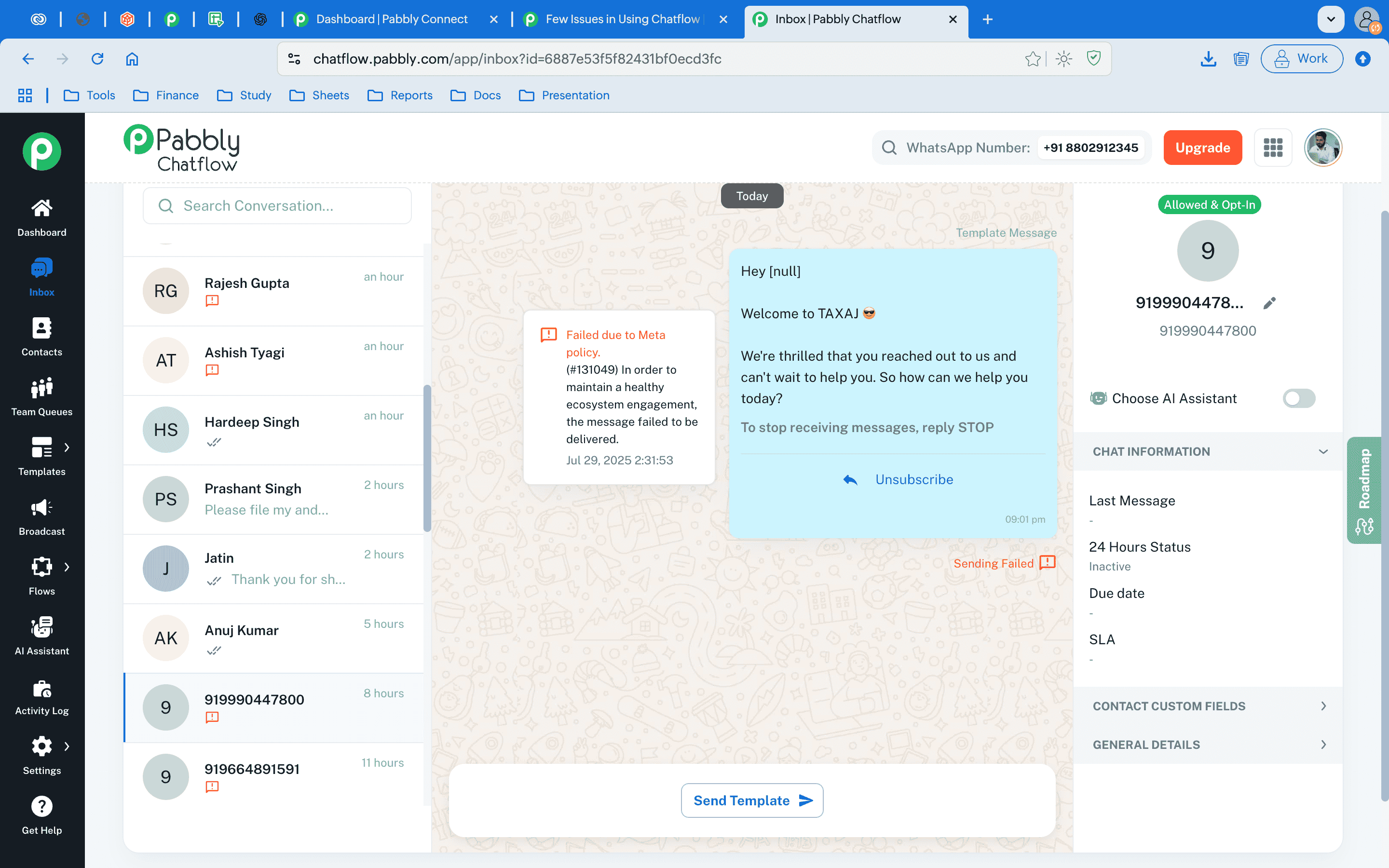Open the Tools bookmark folder
1389x868 pixels.
coord(90,95)
